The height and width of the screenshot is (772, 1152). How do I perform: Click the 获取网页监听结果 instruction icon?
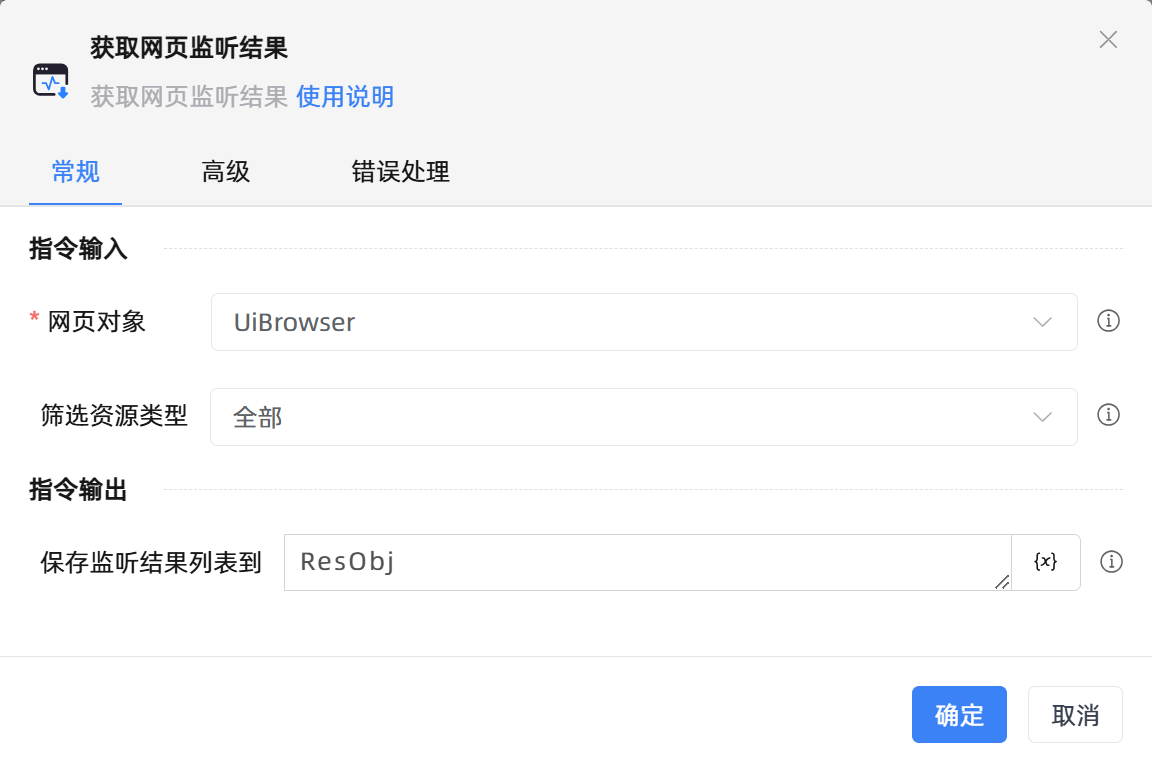pyautogui.click(x=50, y=77)
